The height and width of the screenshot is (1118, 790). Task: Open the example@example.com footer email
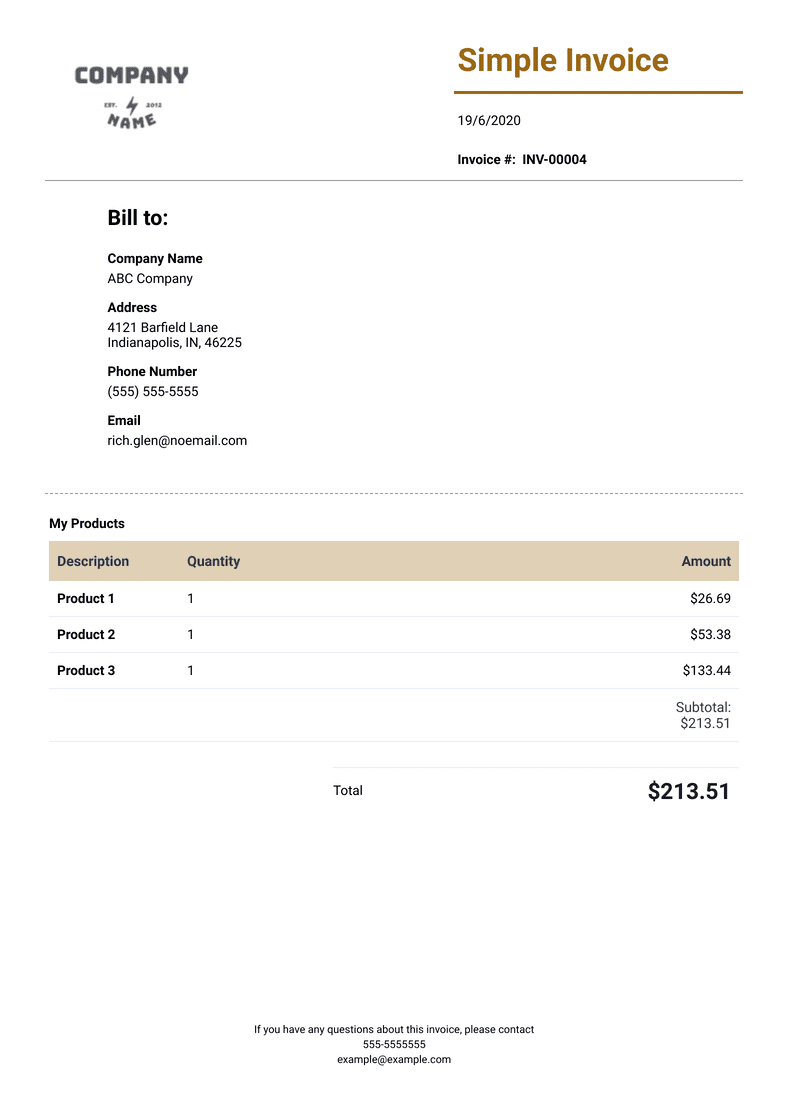point(394,1059)
